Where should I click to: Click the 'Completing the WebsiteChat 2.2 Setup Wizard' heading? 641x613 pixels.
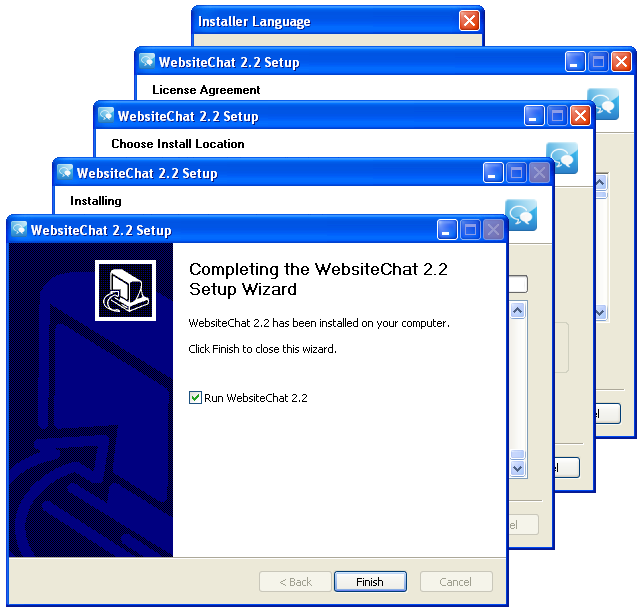(x=318, y=279)
